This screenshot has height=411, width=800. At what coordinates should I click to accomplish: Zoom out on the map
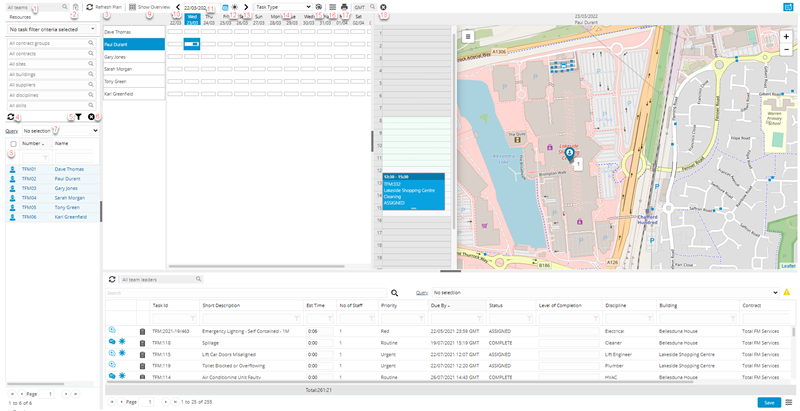coord(787,49)
